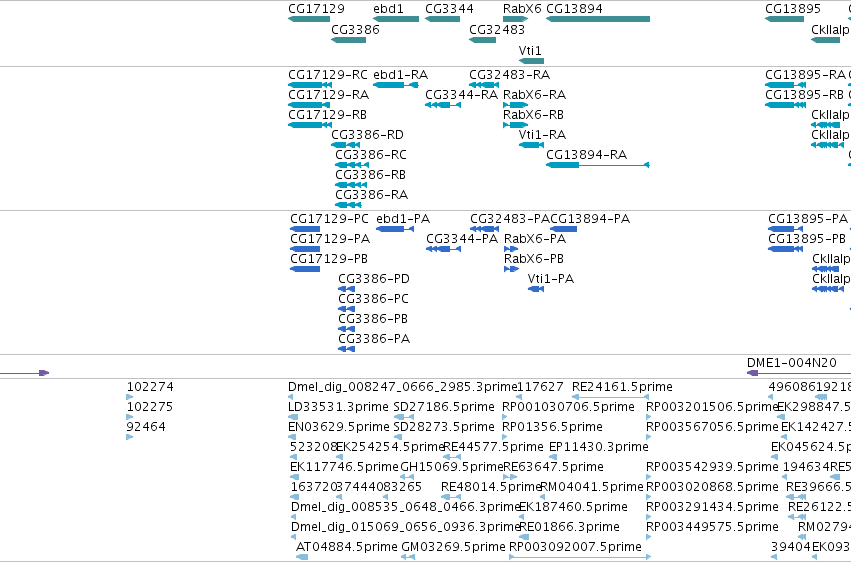Screen dimensions: 851x562
Task: Click protein CG13895-PA
Action: pos(785,229)
